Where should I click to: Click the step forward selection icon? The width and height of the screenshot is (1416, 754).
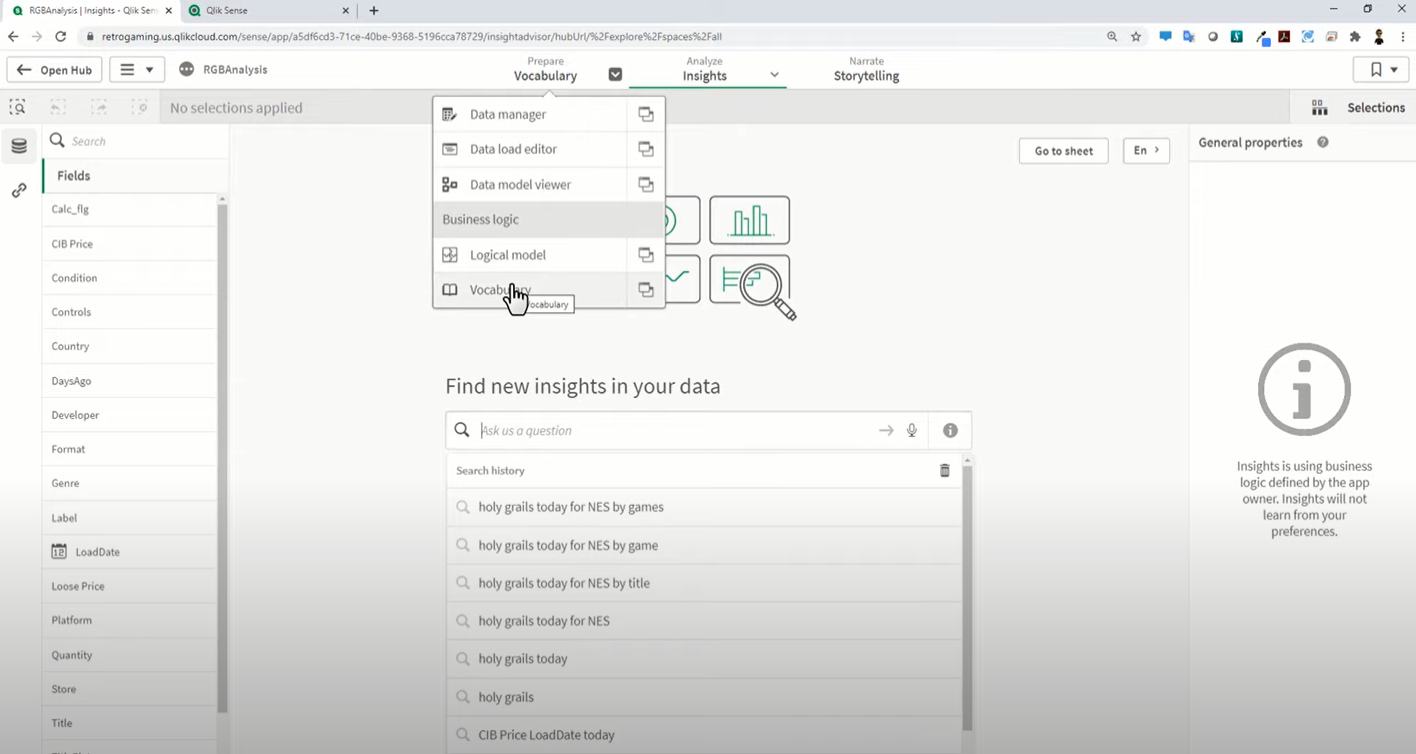99,107
